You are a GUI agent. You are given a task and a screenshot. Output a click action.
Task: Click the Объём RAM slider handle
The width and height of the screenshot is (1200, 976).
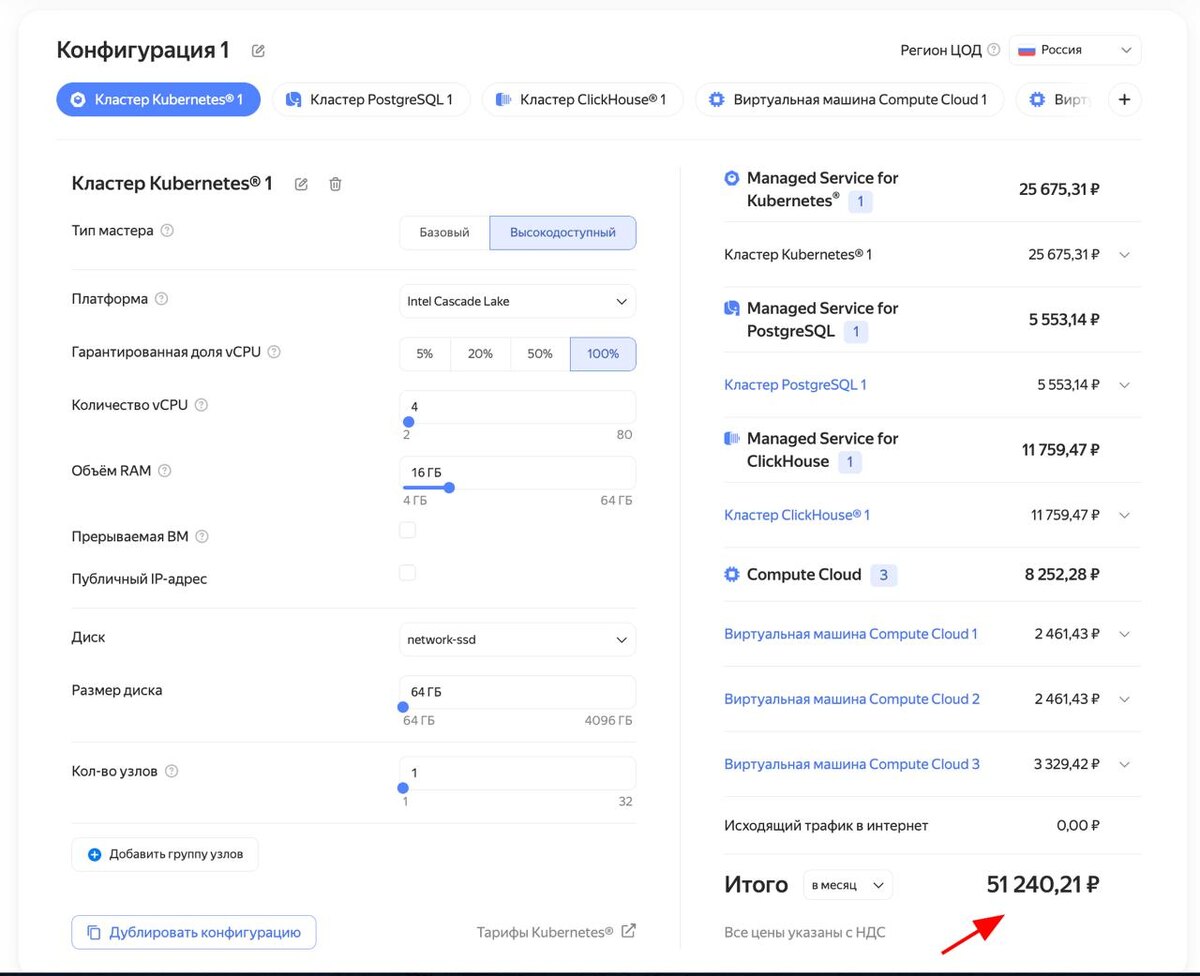coord(449,488)
